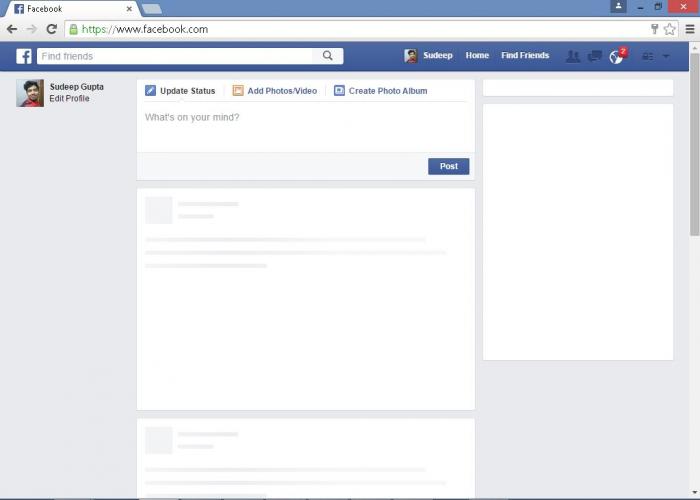The width and height of the screenshot is (700, 500).
Task: Click the Chrome user profile icon in the title bar
Action: click(618, 6)
